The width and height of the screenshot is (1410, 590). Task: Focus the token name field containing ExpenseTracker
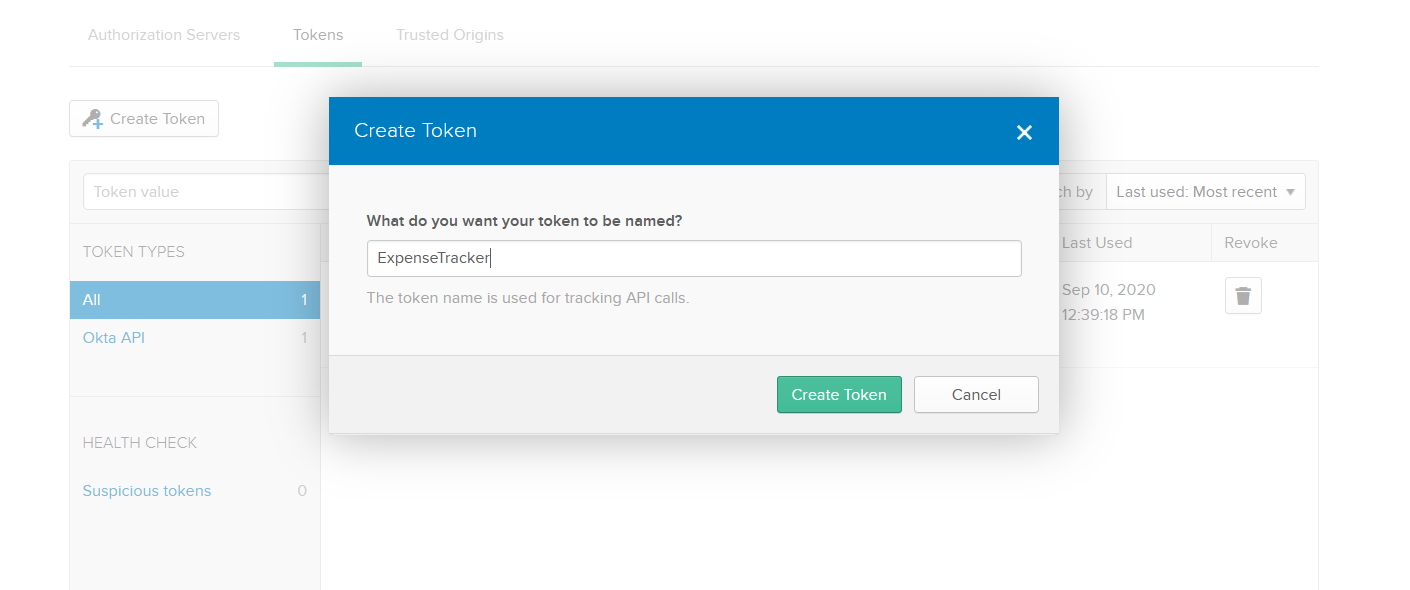click(x=694, y=258)
